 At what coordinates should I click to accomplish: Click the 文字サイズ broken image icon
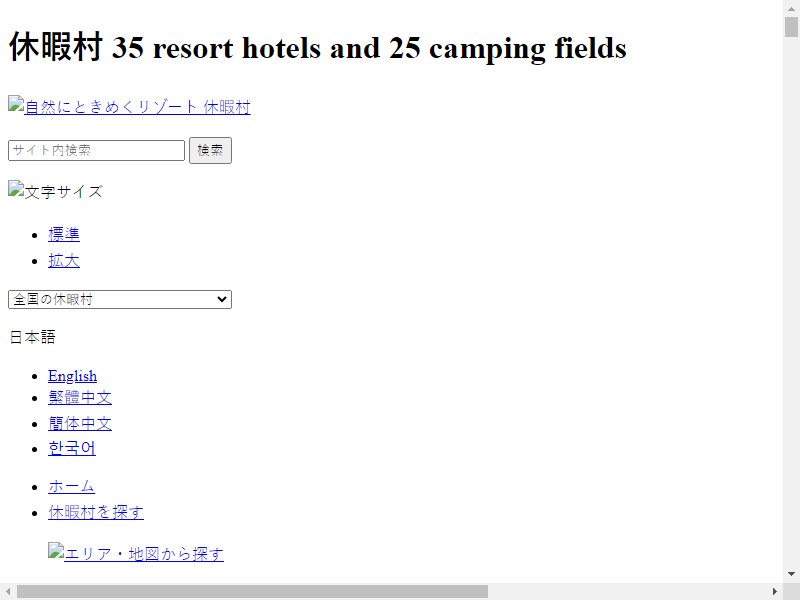(x=55, y=190)
